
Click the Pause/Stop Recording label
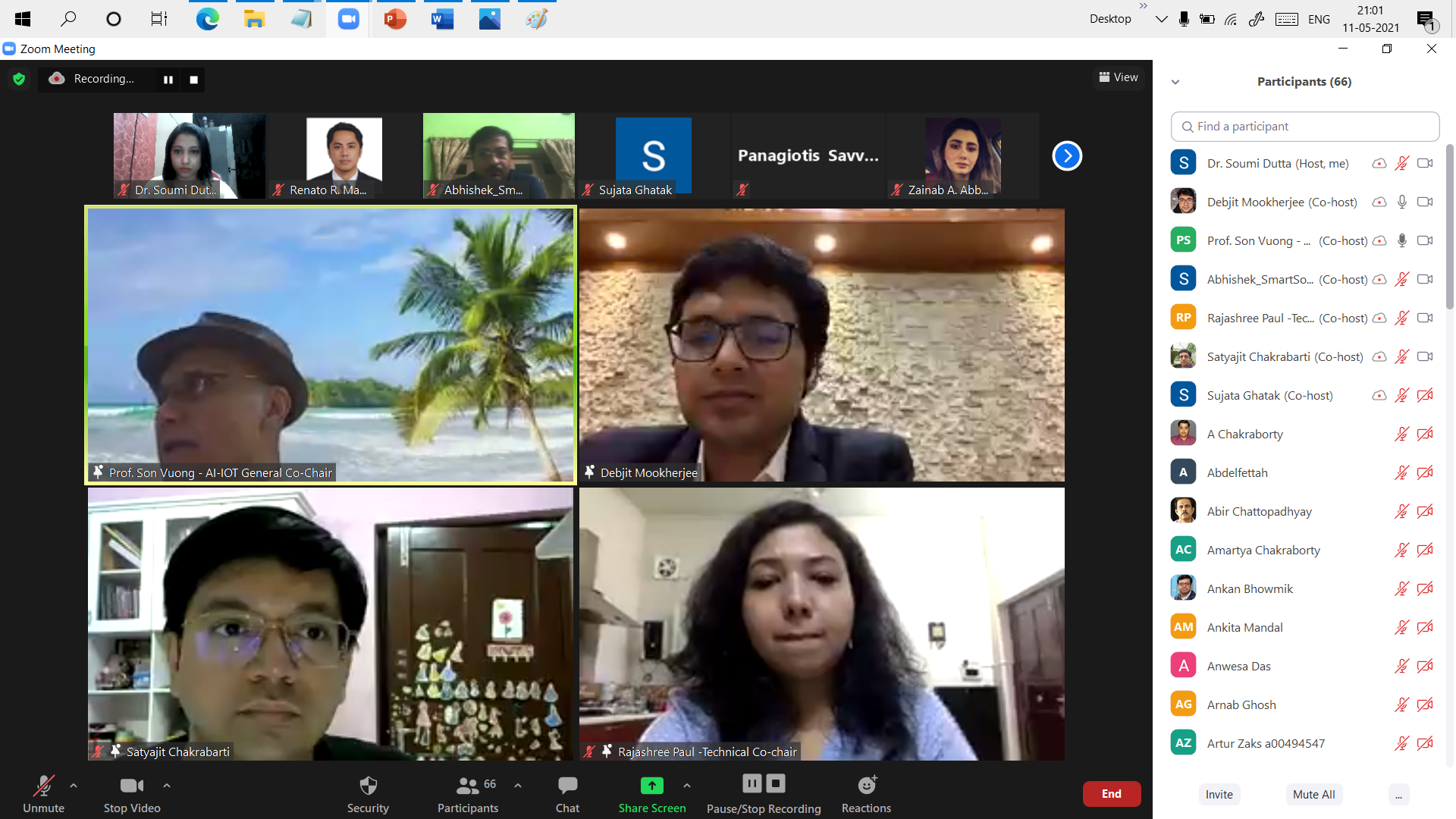coord(764,809)
